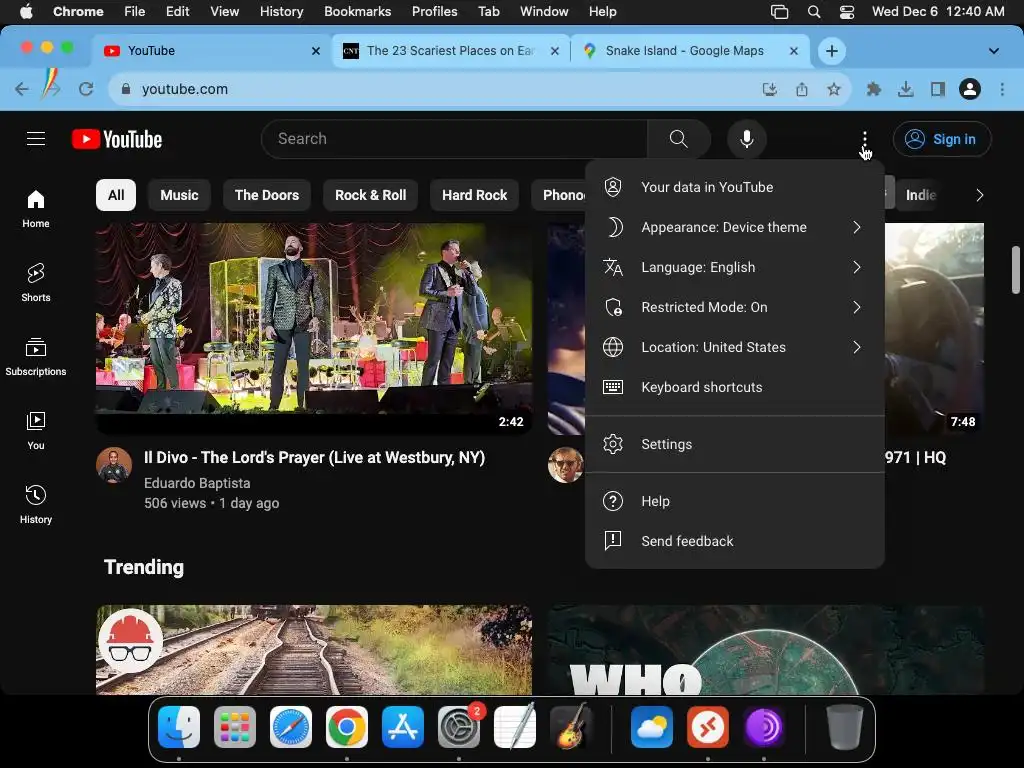The image size is (1024, 768).
Task: Click the share icon in address bar
Action: [x=802, y=89]
